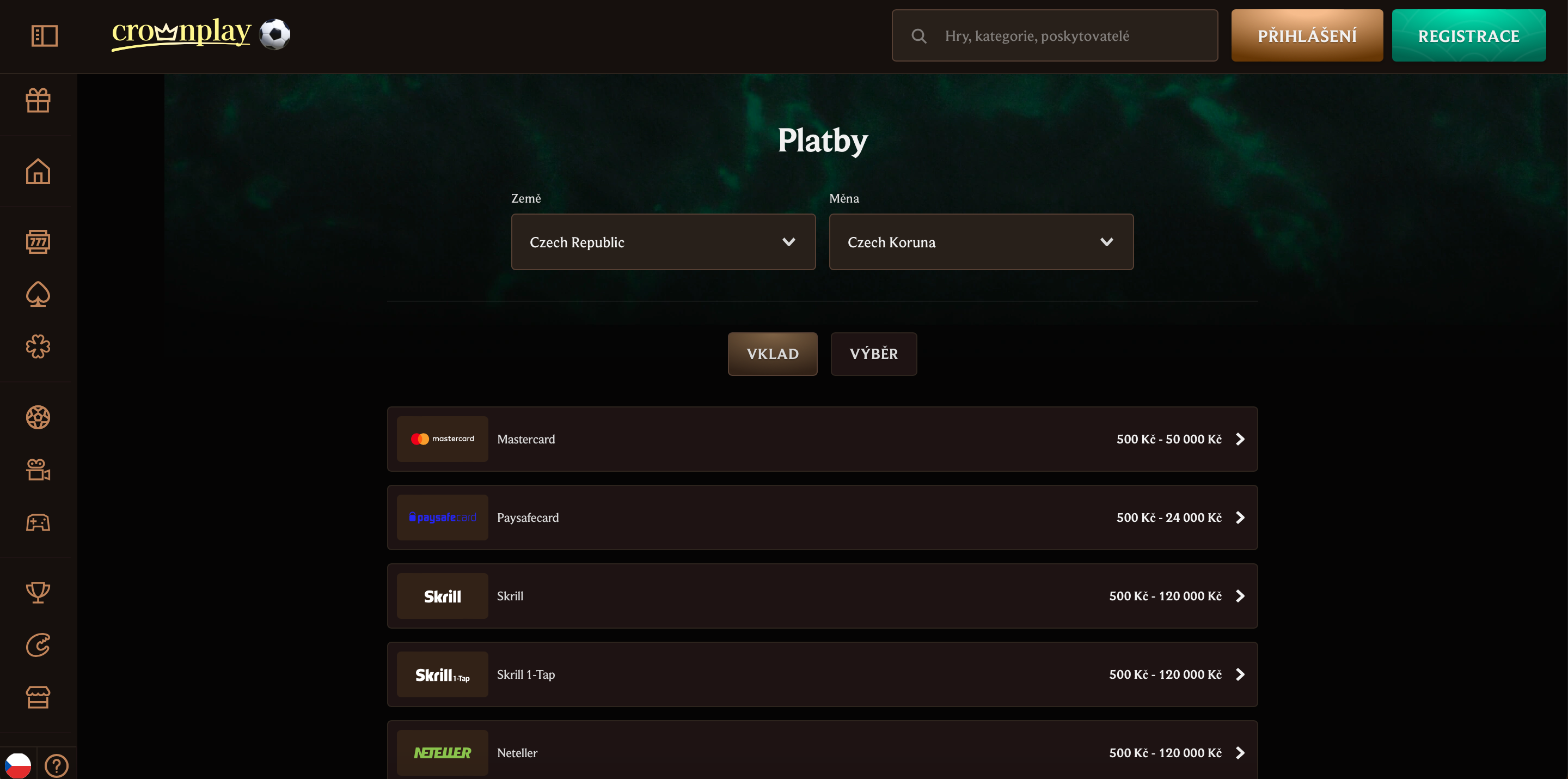Open the live camera icon

click(38, 470)
